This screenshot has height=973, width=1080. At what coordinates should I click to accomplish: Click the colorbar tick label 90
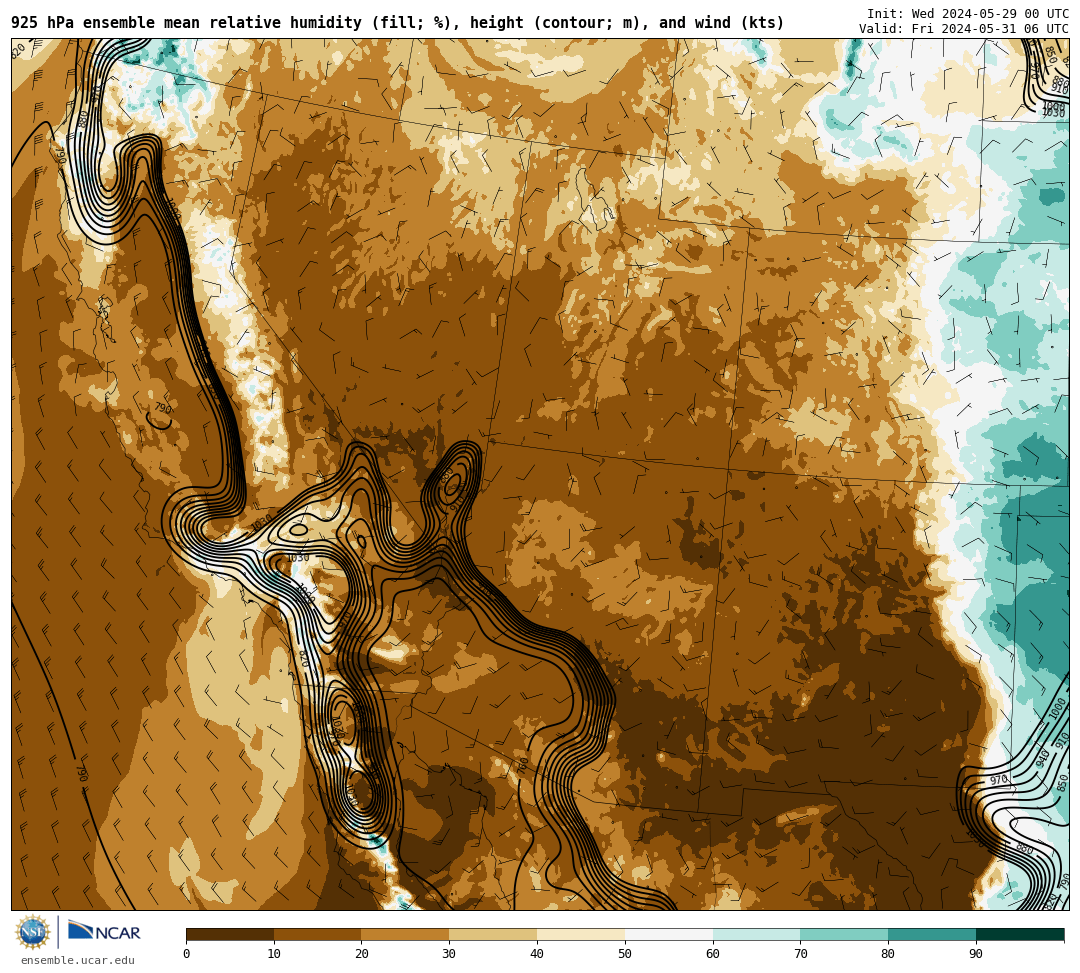(976, 954)
